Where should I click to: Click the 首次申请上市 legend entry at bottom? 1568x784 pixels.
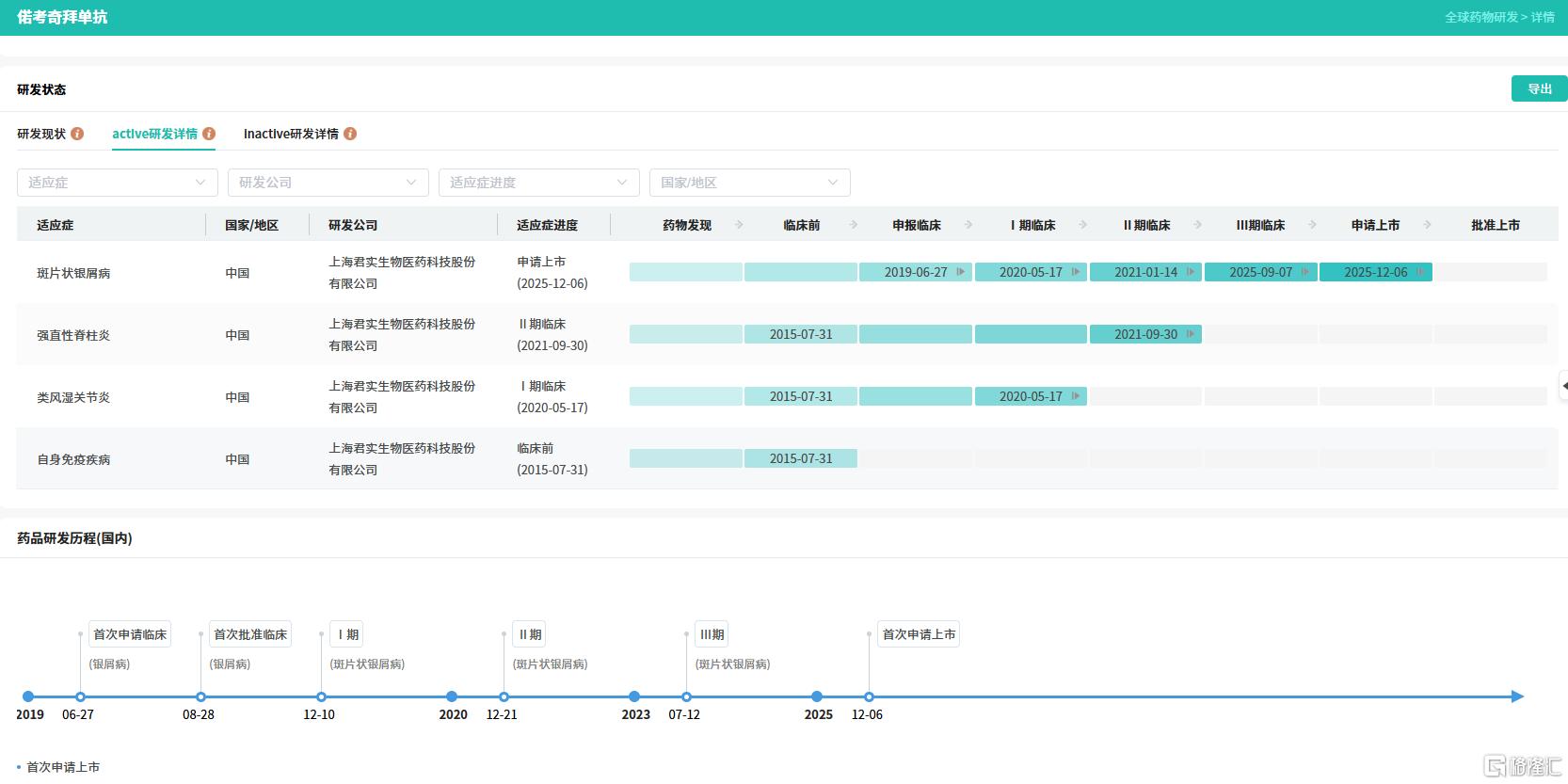point(58,767)
